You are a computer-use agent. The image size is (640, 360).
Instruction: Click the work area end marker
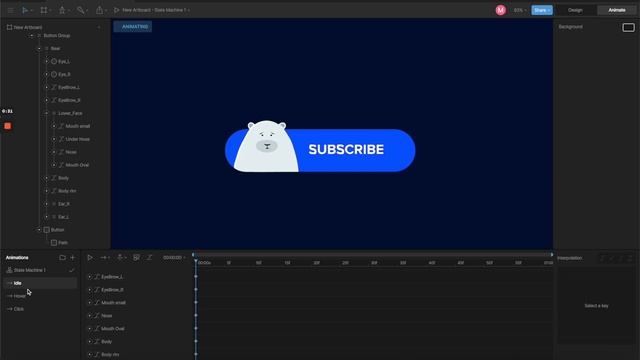[552, 255]
